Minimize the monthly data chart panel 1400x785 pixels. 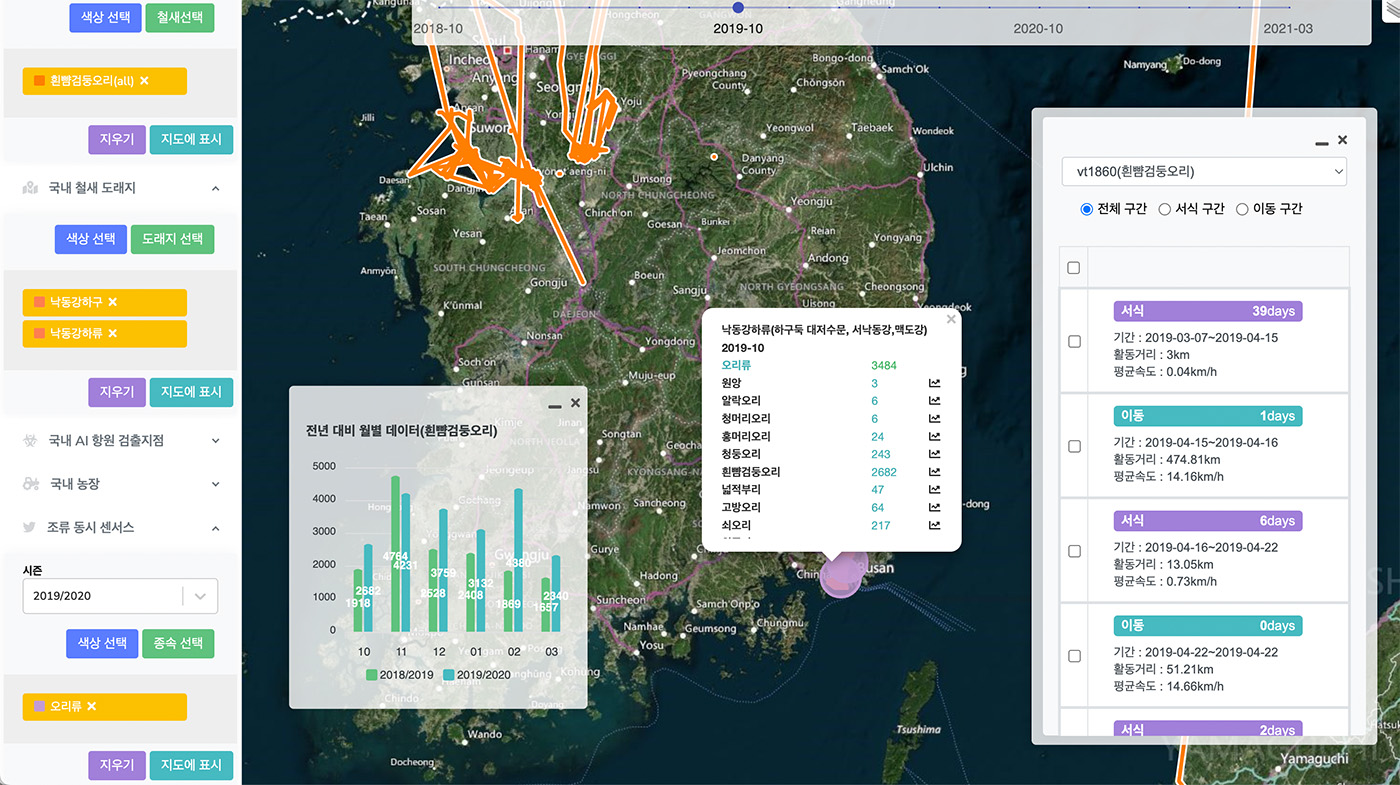pos(555,405)
